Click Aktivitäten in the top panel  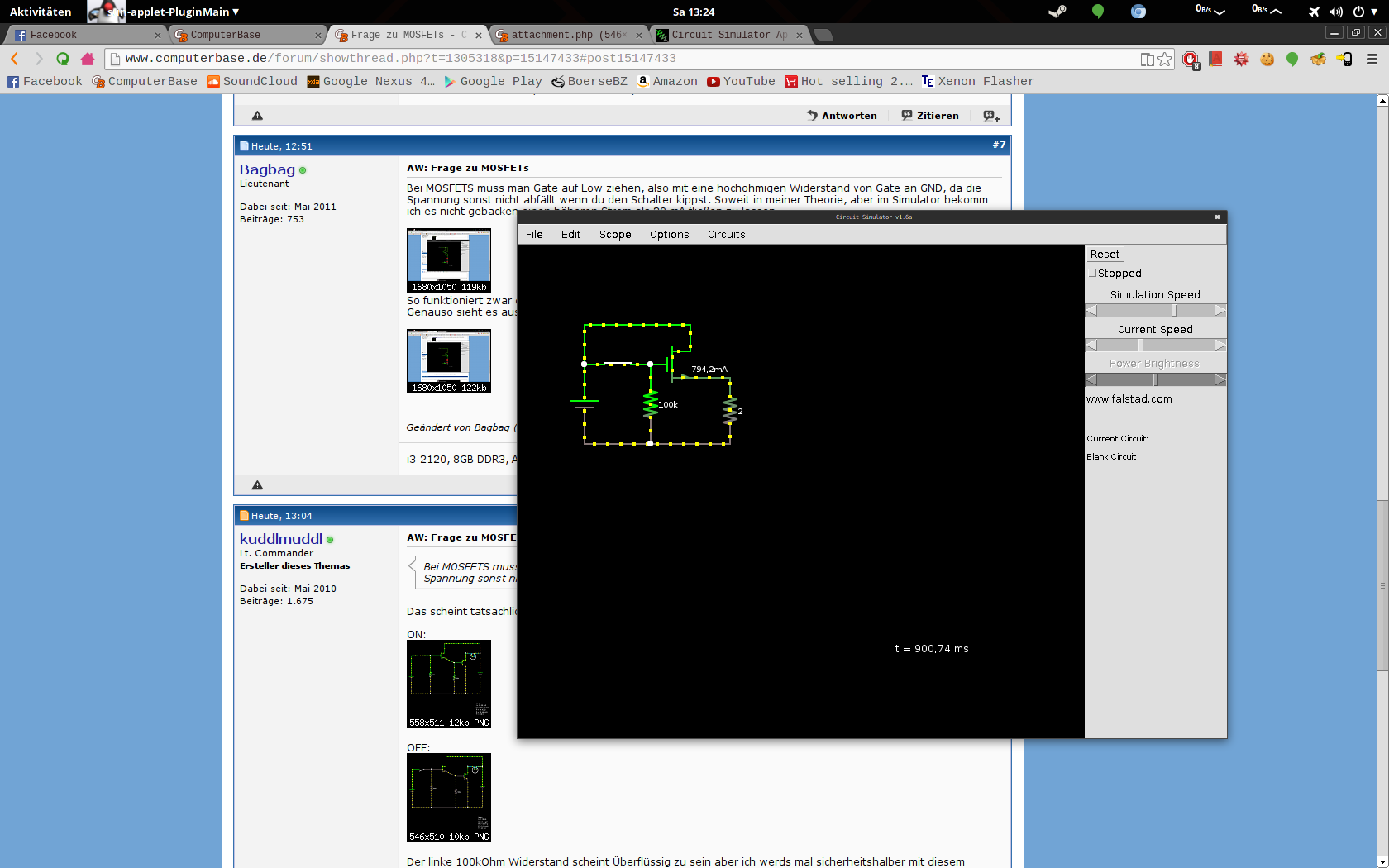[41, 12]
